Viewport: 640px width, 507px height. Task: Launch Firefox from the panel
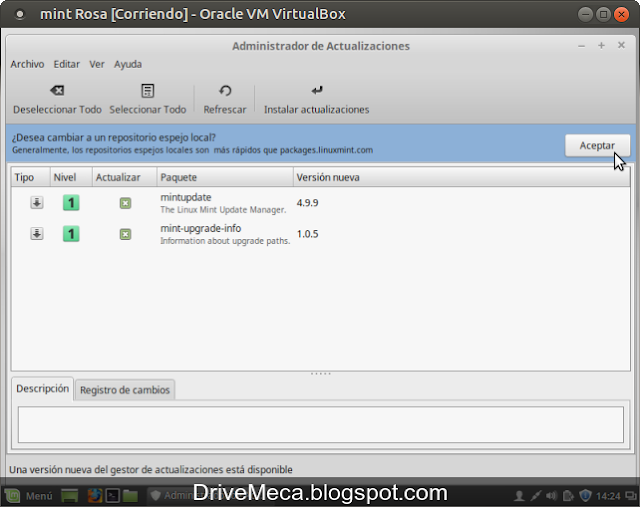click(95, 496)
